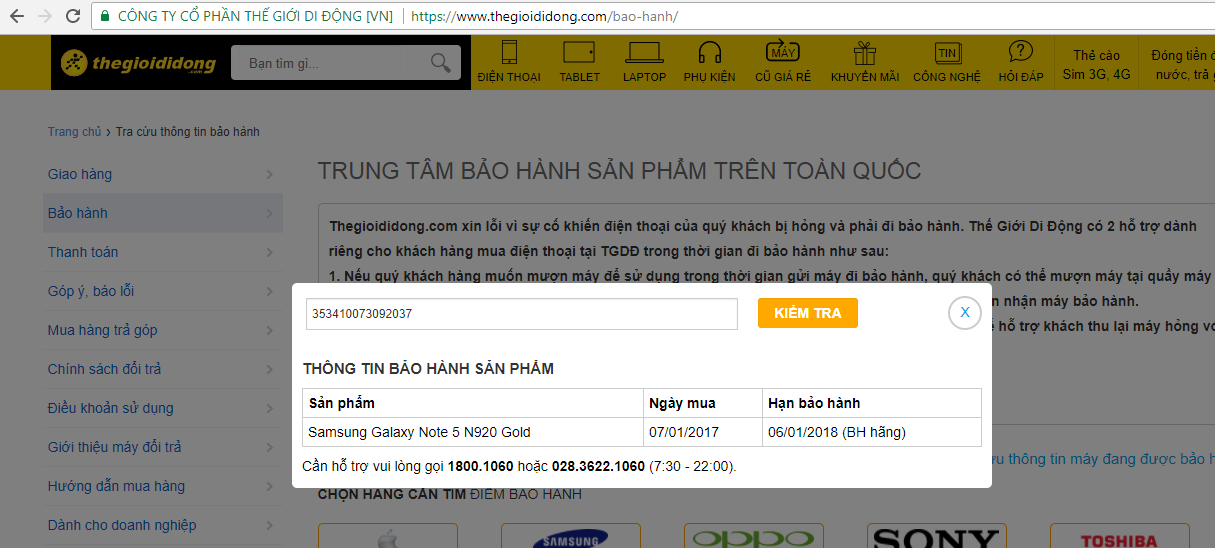
Task: Click the browser address bar URL
Action: tap(544, 17)
